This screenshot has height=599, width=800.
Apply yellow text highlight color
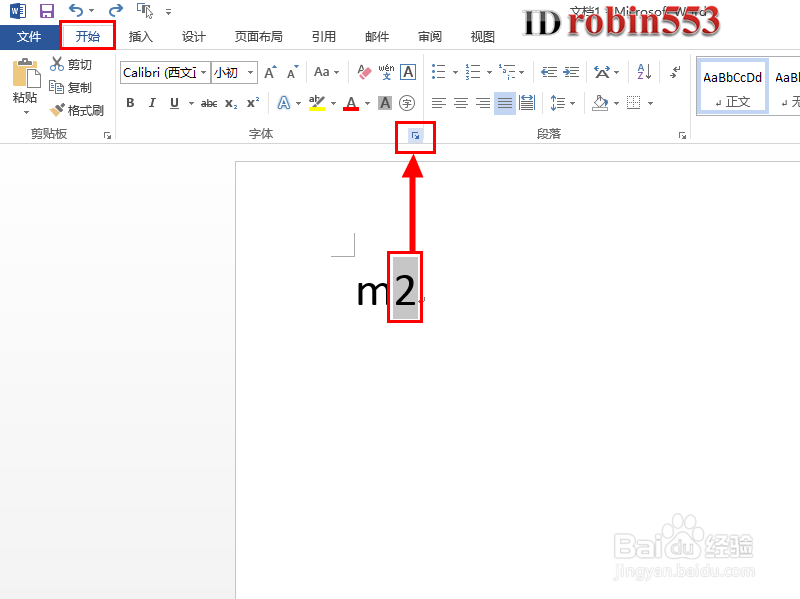pos(317,103)
